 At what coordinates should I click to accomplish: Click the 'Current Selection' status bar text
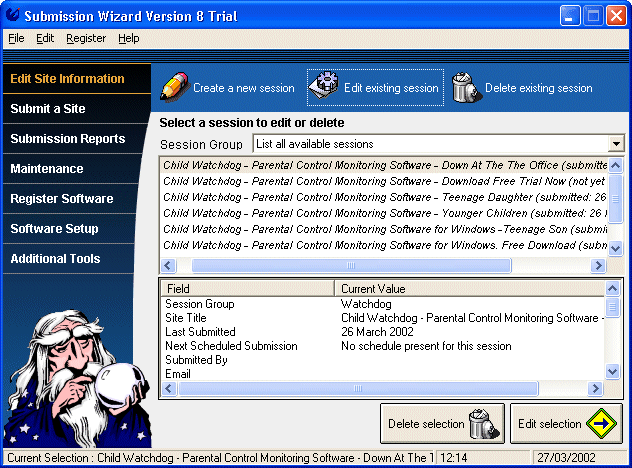click(x=220, y=458)
